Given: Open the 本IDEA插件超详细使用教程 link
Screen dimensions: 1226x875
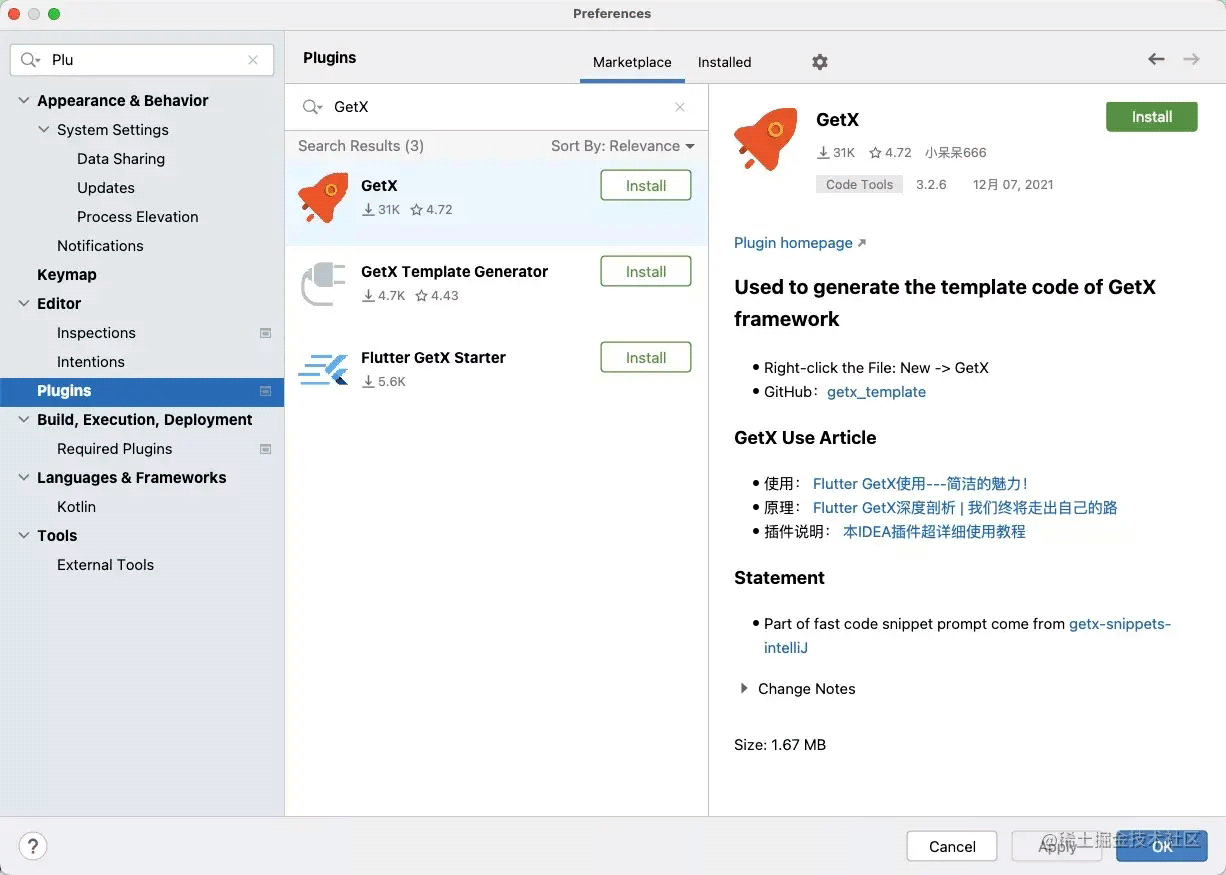Looking at the screenshot, I should coord(934,532).
